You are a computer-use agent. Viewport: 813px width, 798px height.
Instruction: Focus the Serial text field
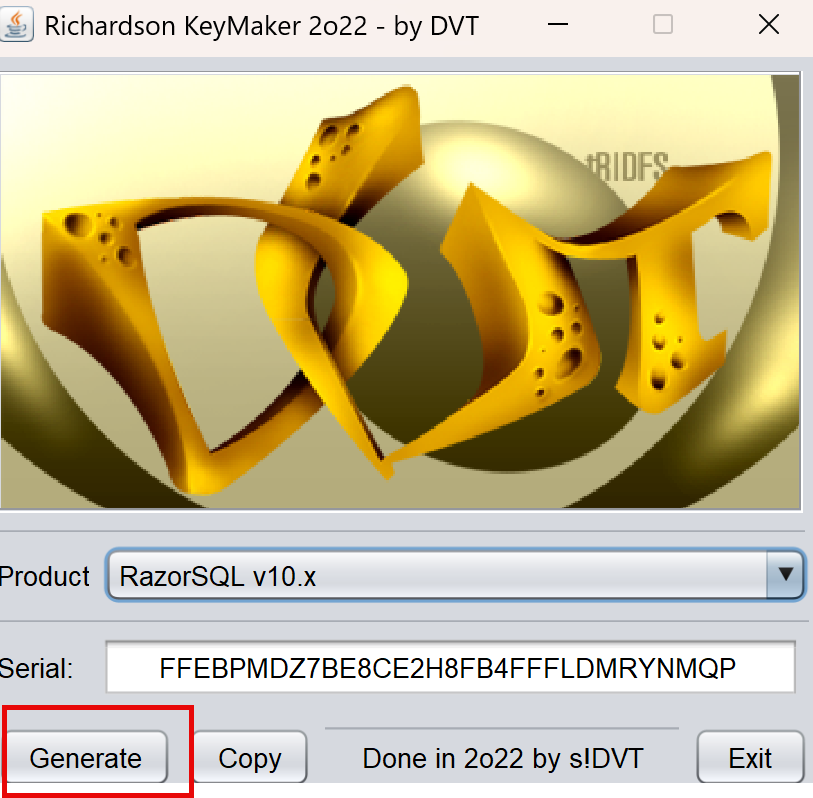(450, 668)
